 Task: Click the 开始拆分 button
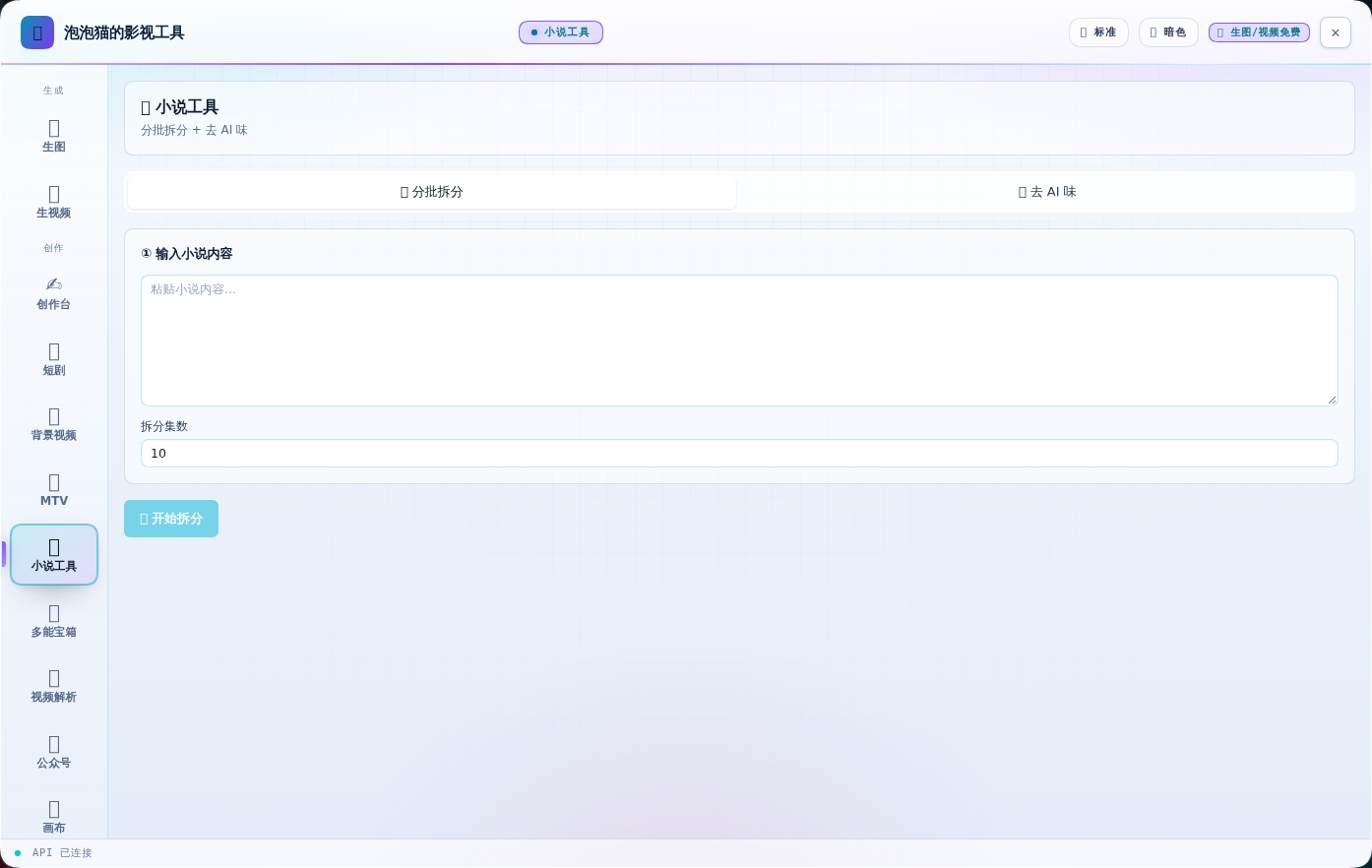171,519
